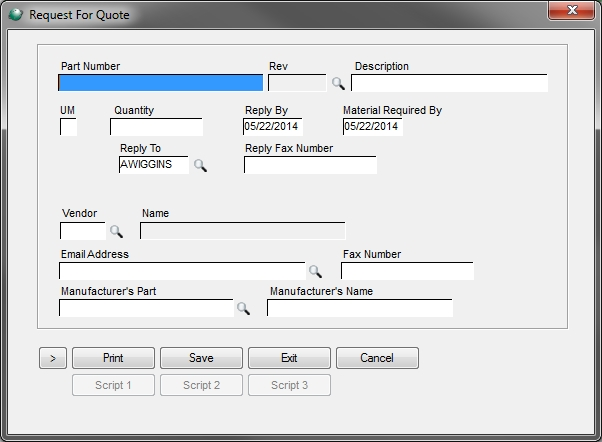
Task: Click the vendor Fax Number field
Action: coord(407,271)
